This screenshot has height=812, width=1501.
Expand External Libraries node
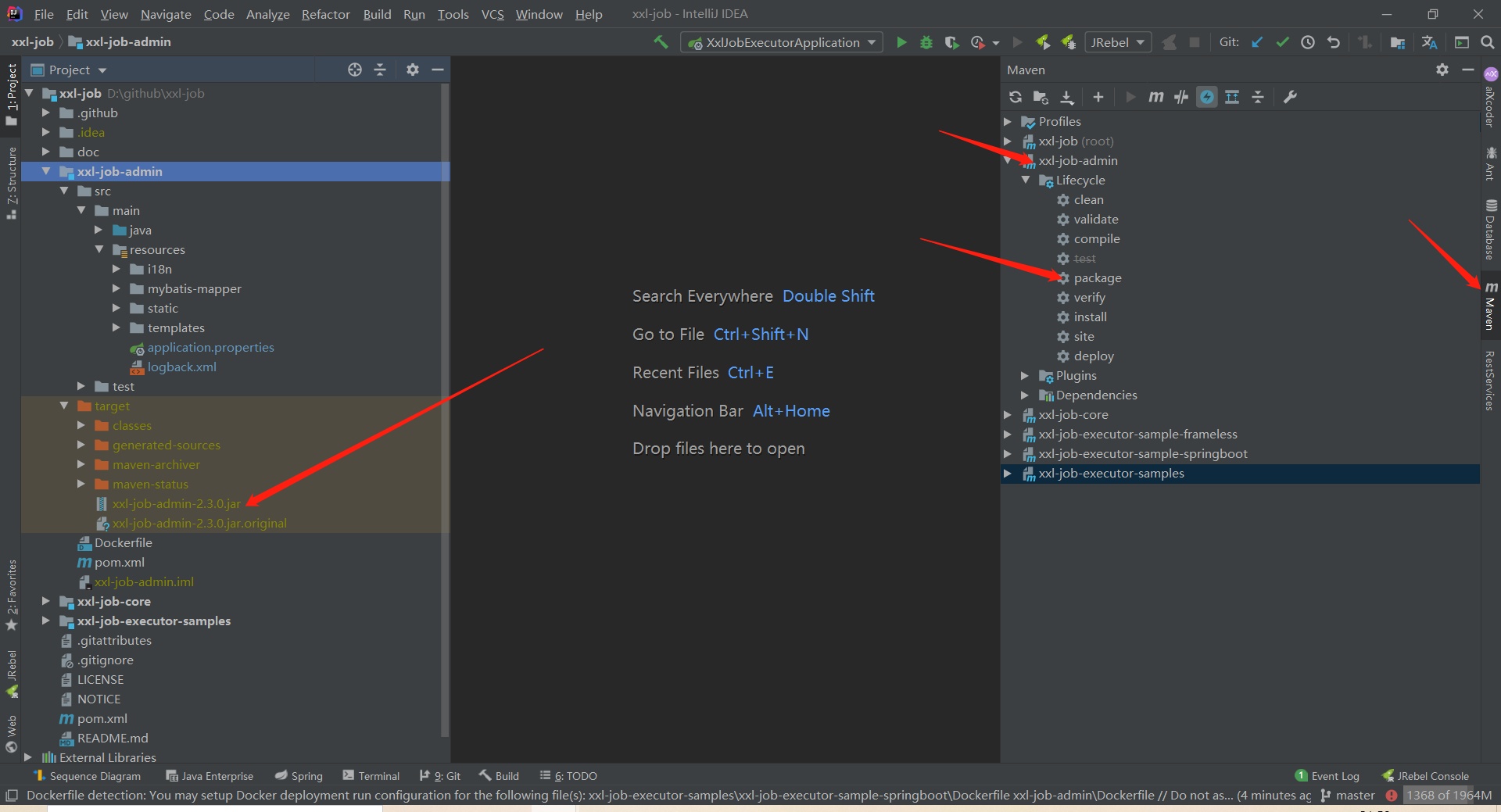click(28, 757)
